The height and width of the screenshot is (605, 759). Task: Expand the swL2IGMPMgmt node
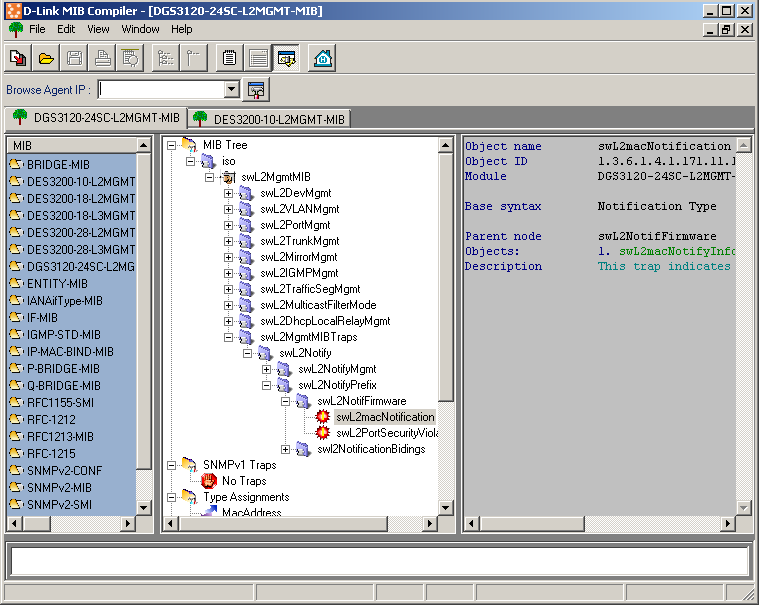pyautogui.click(x=228, y=273)
